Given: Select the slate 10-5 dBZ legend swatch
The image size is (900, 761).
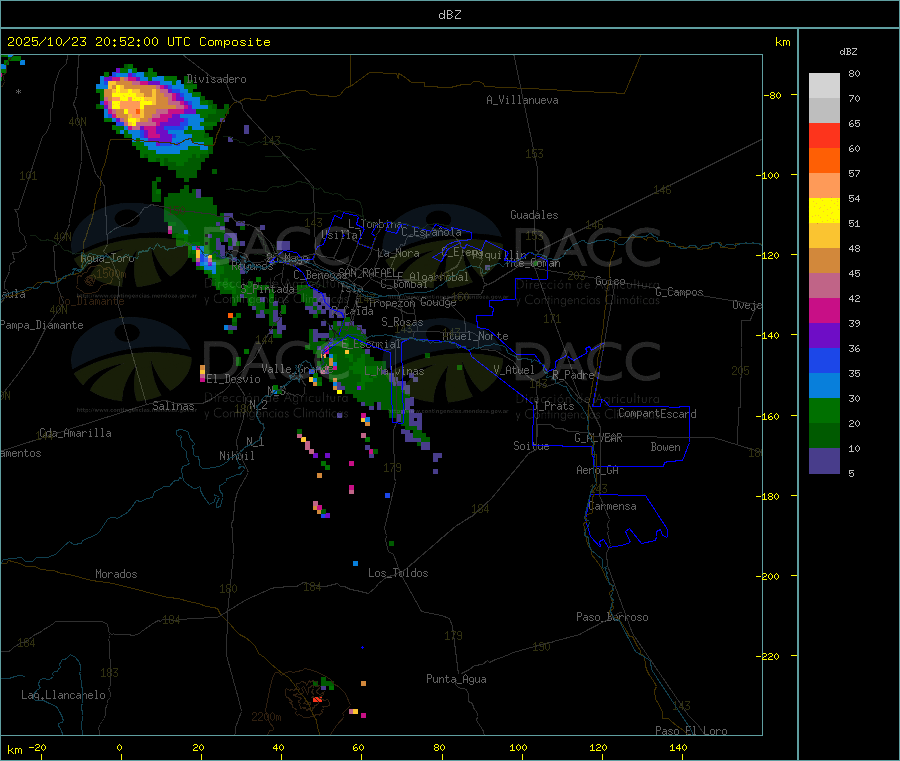Looking at the screenshot, I should click(824, 461).
